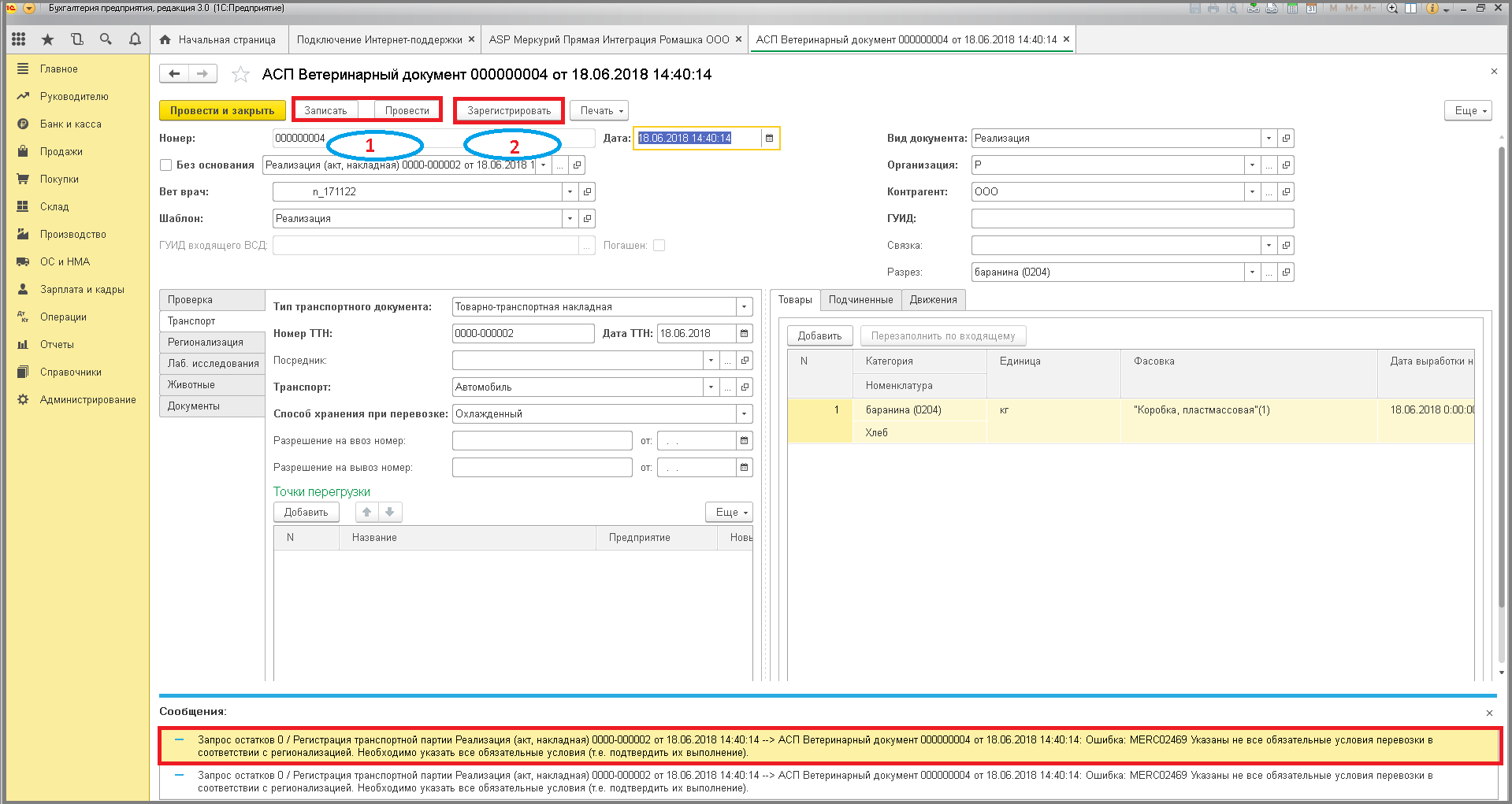Expand the Вид документа dropdown
Screen dimensions: 1512x804
[1269, 139]
